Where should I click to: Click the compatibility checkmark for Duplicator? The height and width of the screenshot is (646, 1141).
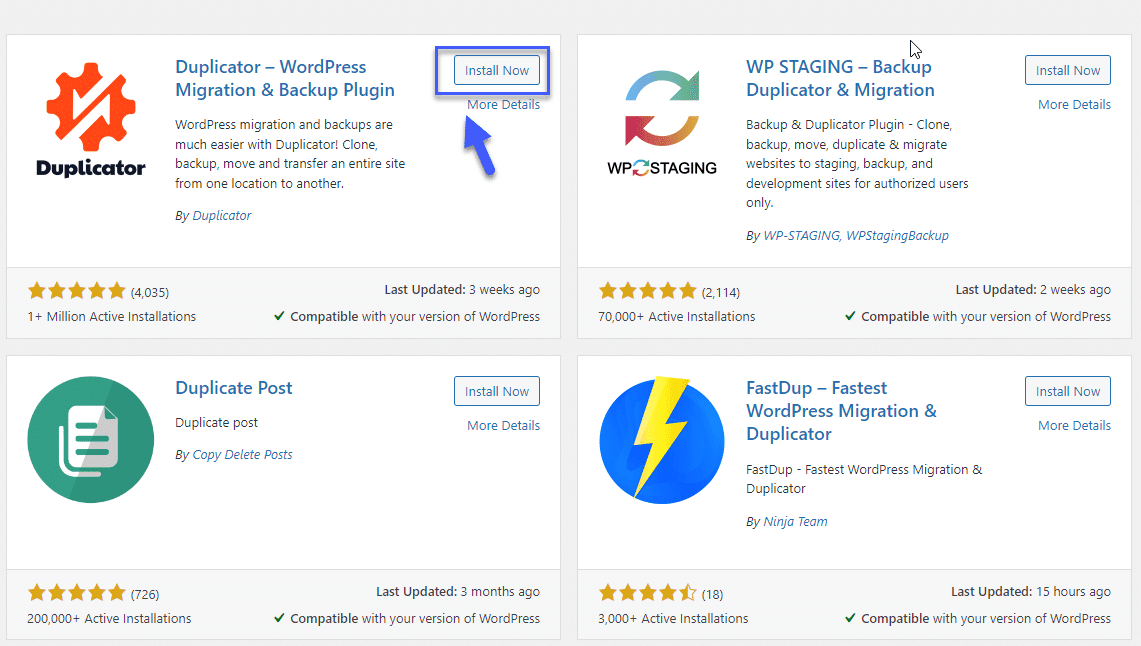pyautogui.click(x=280, y=316)
